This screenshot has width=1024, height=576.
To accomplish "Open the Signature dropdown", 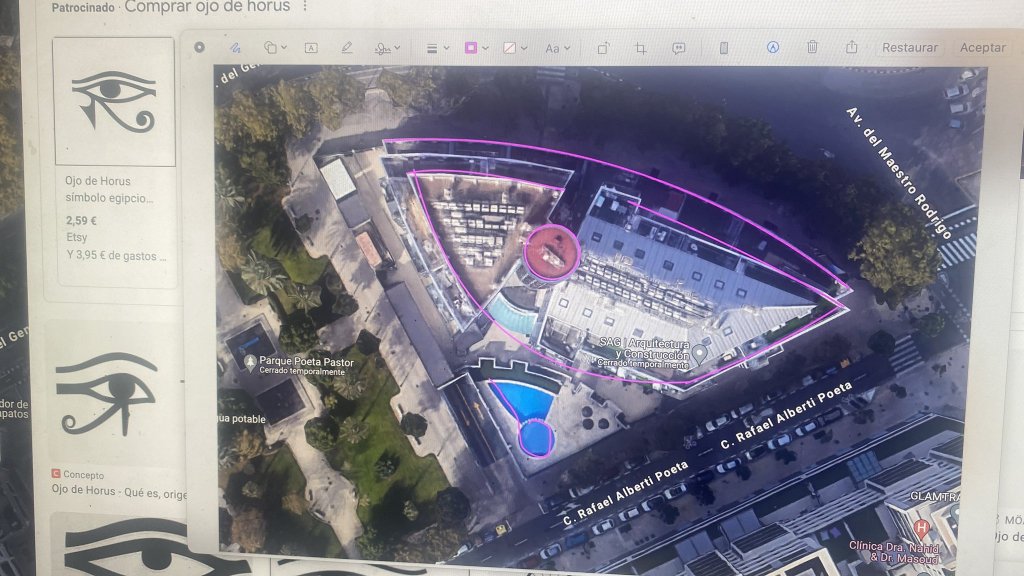I will click(x=386, y=47).
